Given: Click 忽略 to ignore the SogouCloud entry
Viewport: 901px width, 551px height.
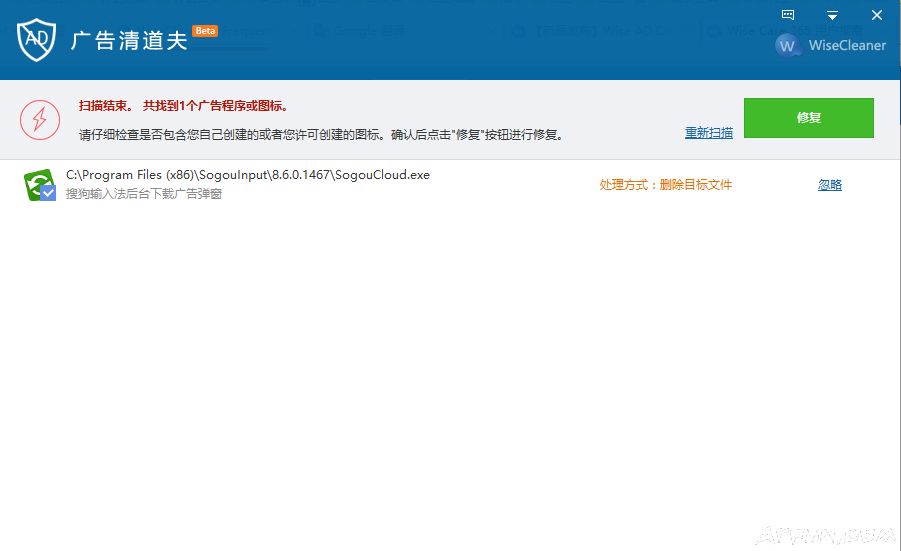Looking at the screenshot, I should (830, 185).
